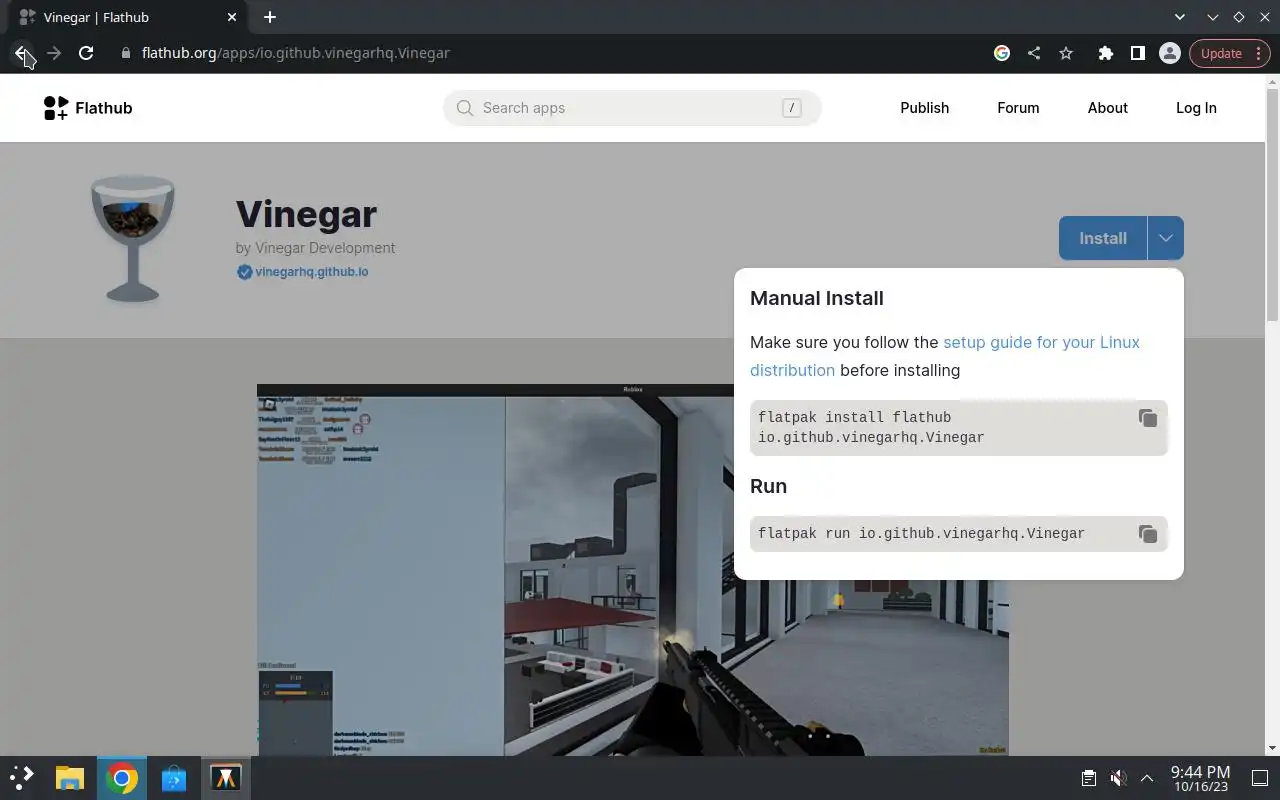Open the Google icon in address bar

pyautogui.click(x=1002, y=53)
